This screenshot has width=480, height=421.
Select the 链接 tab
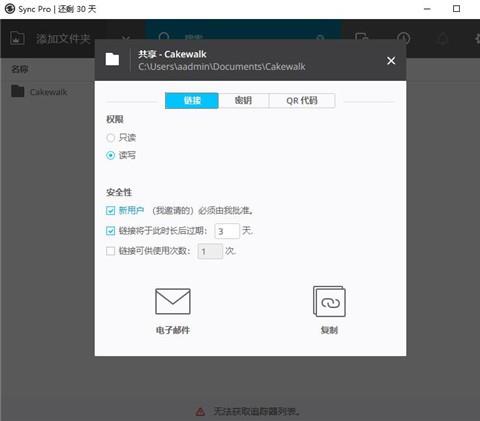click(x=192, y=100)
